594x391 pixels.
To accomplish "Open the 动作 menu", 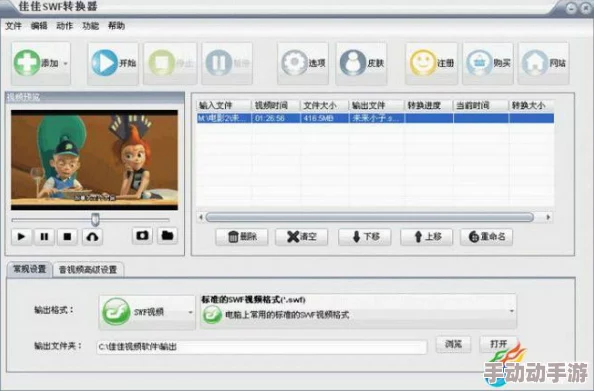I will (x=64, y=26).
